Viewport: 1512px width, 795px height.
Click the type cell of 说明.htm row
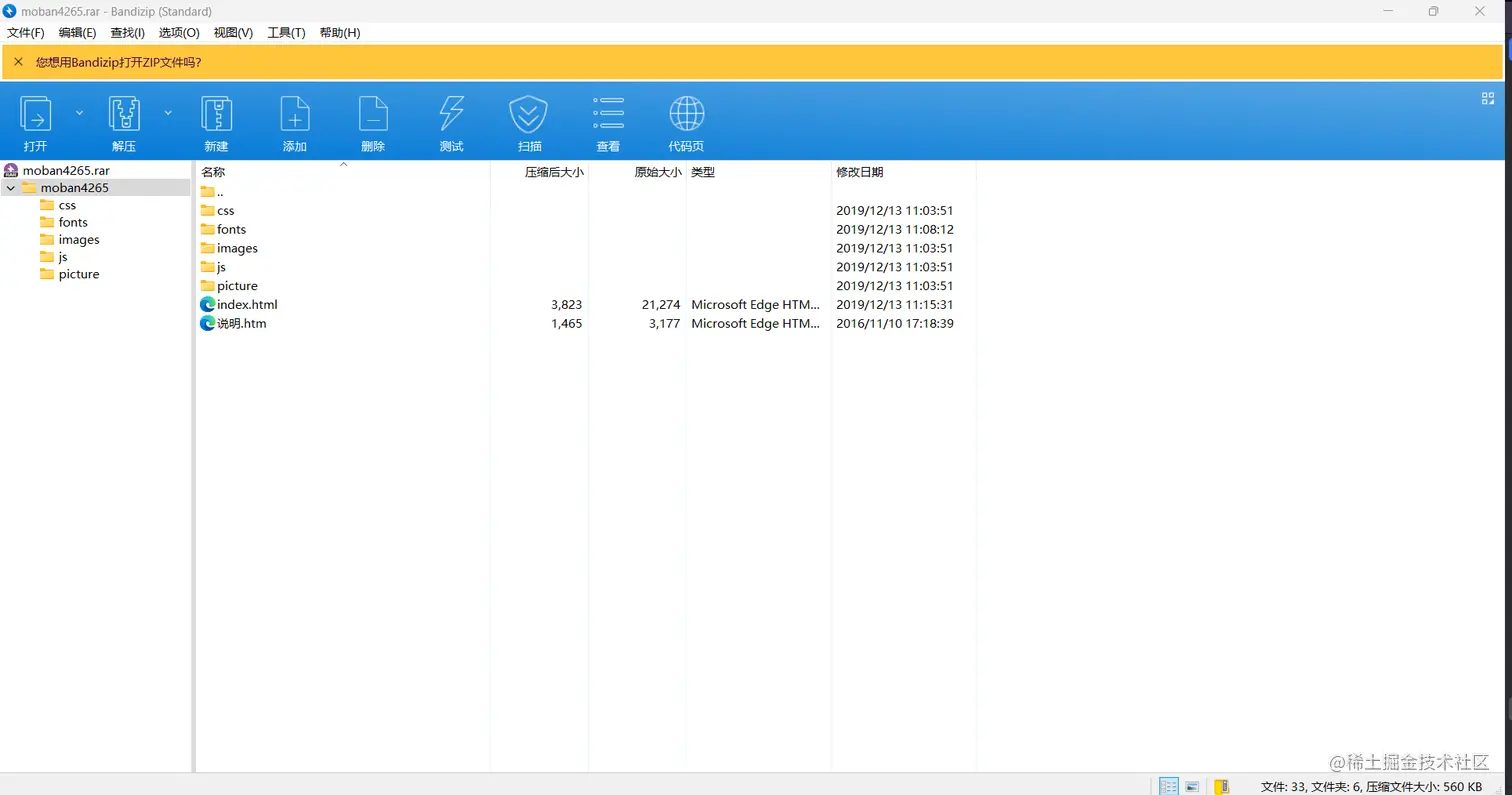pos(756,323)
